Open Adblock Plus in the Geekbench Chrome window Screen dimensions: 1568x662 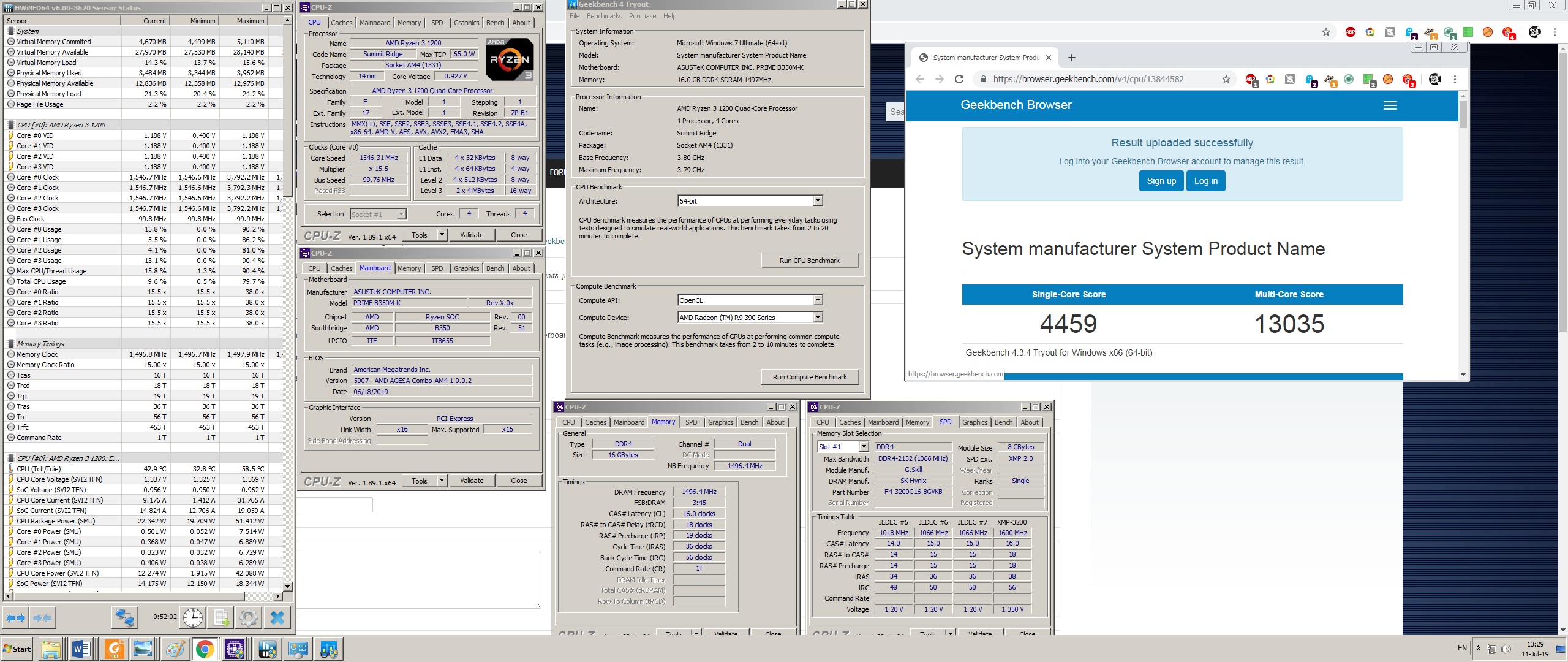(1251, 79)
